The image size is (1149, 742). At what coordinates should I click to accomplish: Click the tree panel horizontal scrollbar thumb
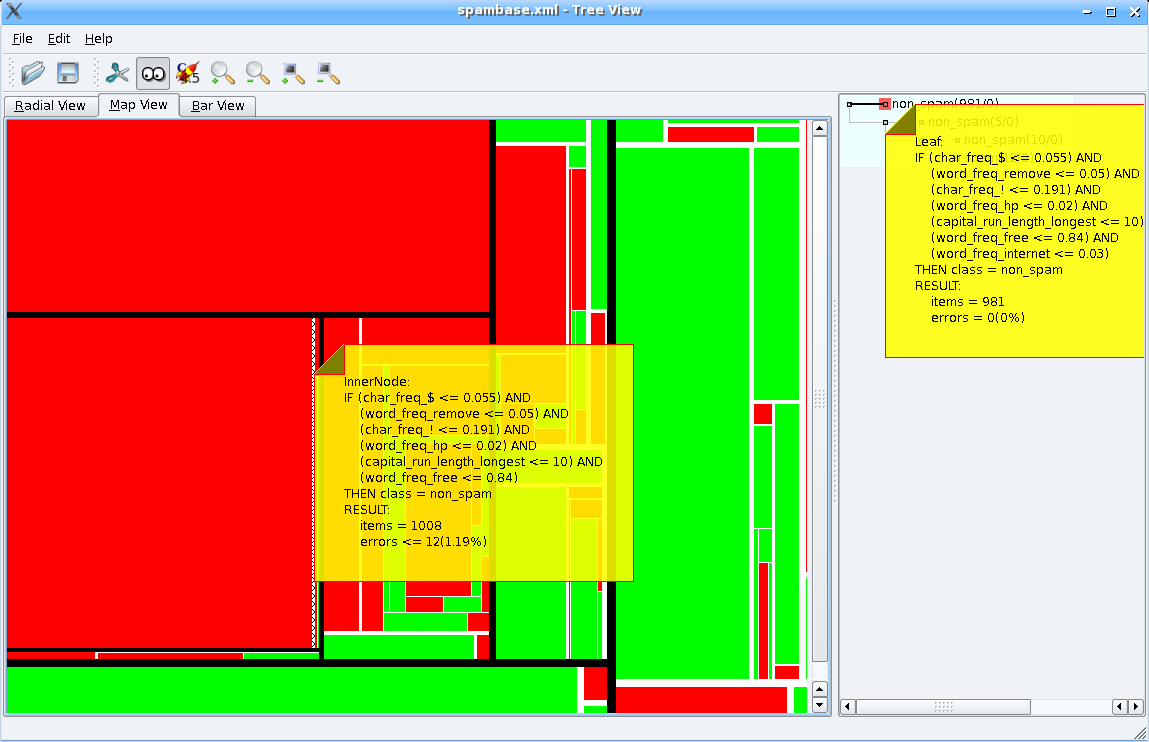click(x=944, y=707)
